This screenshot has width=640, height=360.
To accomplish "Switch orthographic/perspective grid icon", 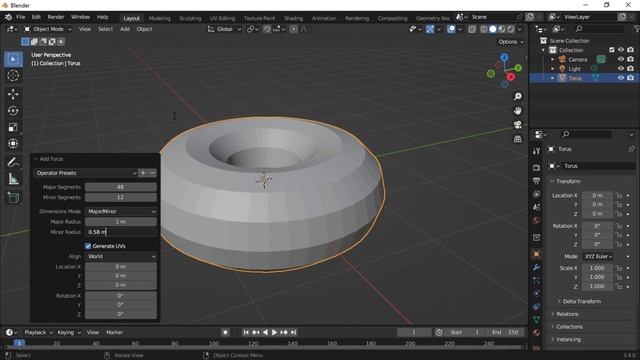I will pyautogui.click(x=518, y=139).
